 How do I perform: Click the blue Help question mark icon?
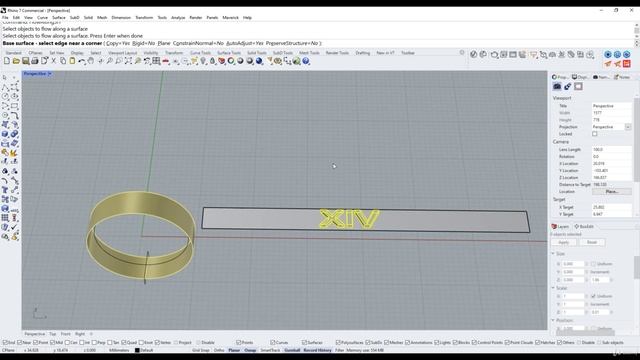(306, 61)
